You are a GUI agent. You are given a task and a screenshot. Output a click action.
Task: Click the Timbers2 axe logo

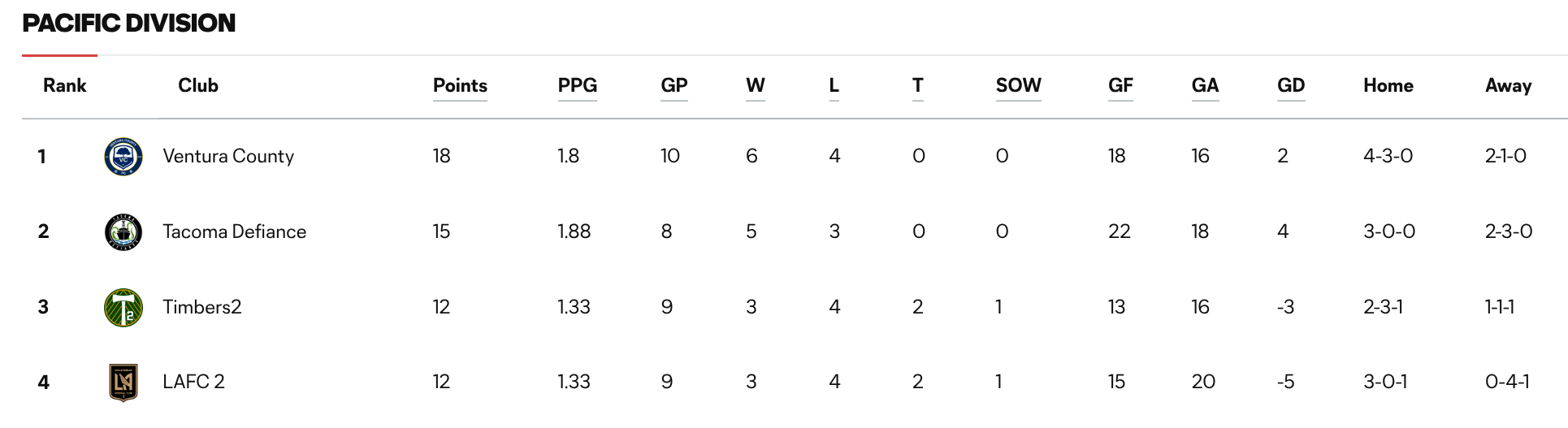[x=123, y=307]
